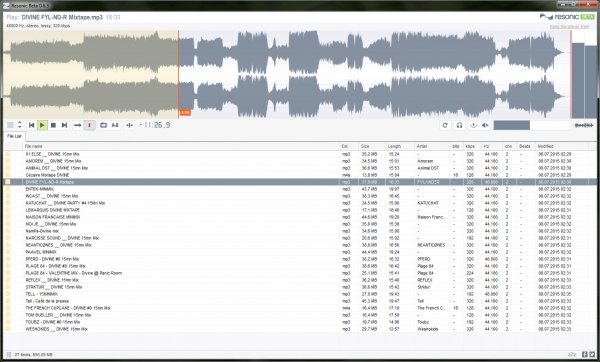Sort by Artist column header

pos(433,146)
